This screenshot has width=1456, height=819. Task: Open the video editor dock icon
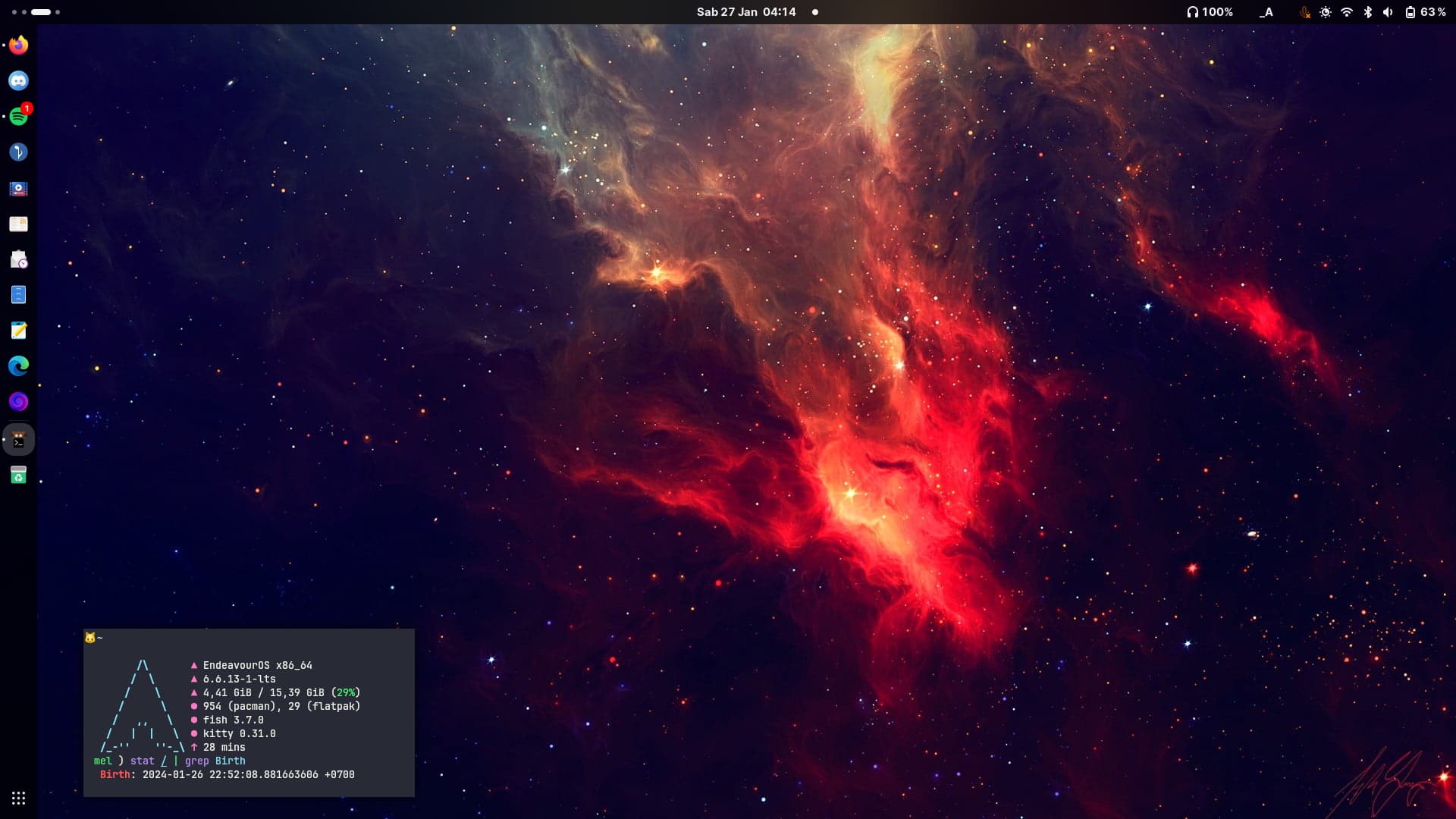[18, 189]
